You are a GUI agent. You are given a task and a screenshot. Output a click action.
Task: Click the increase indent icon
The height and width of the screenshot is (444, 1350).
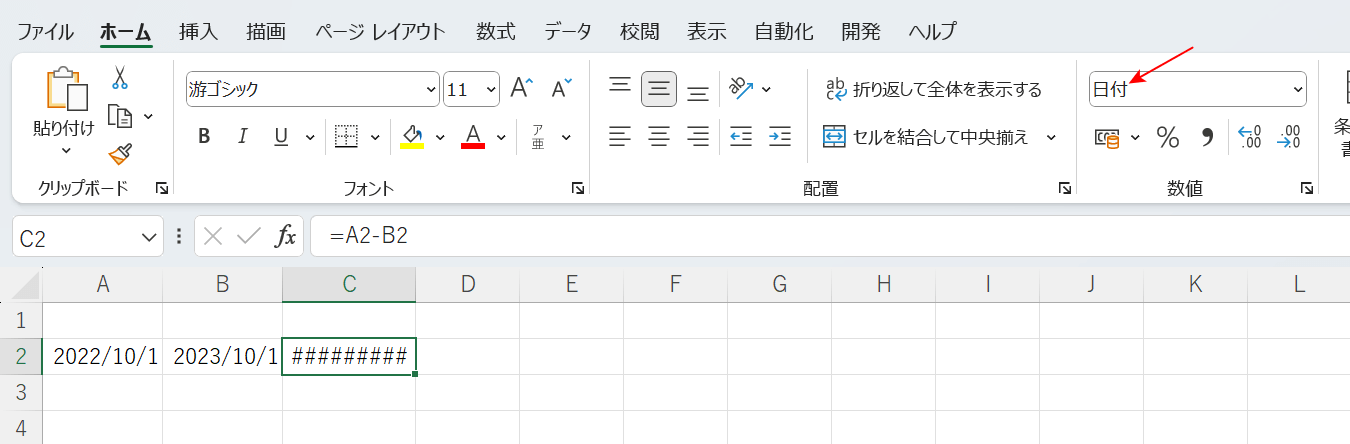pos(780,136)
